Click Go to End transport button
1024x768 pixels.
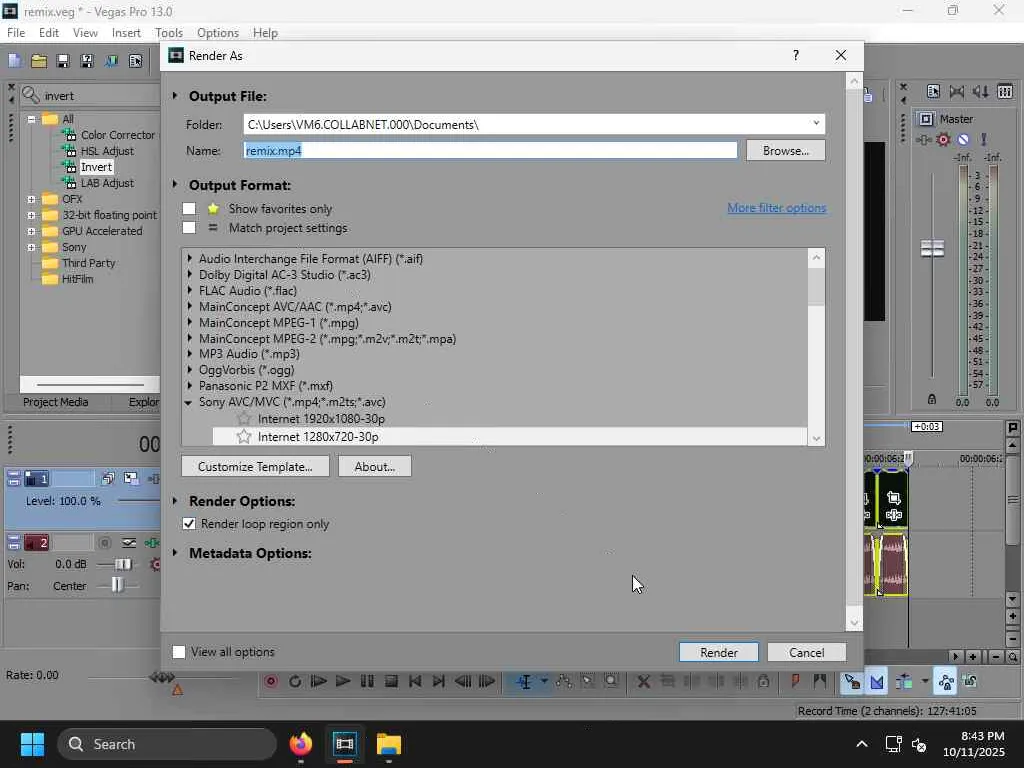(439, 682)
